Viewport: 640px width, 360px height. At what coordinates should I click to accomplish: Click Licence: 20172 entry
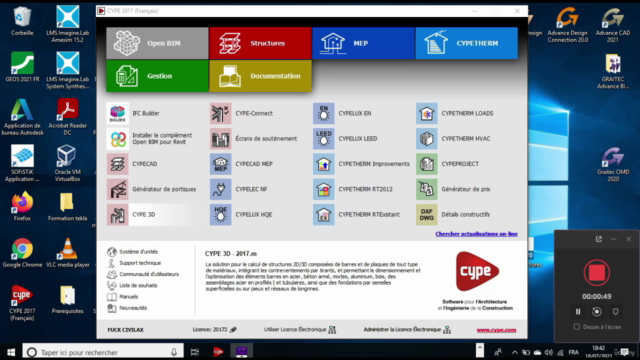(215, 329)
